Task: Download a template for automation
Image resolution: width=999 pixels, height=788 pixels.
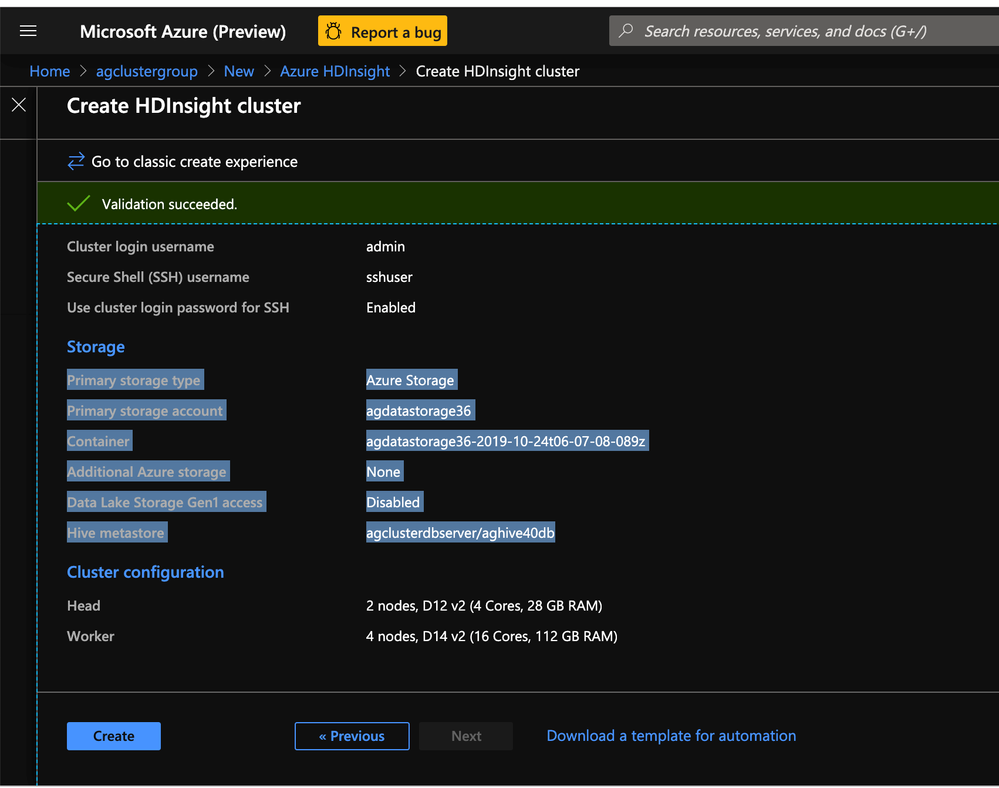Action: [x=672, y=736]
